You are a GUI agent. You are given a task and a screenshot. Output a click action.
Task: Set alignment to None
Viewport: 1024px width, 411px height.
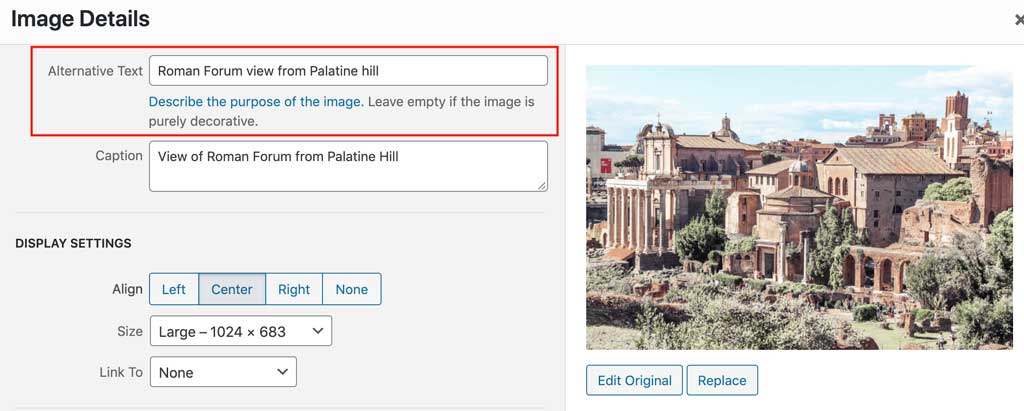click(x=351, y=290)
